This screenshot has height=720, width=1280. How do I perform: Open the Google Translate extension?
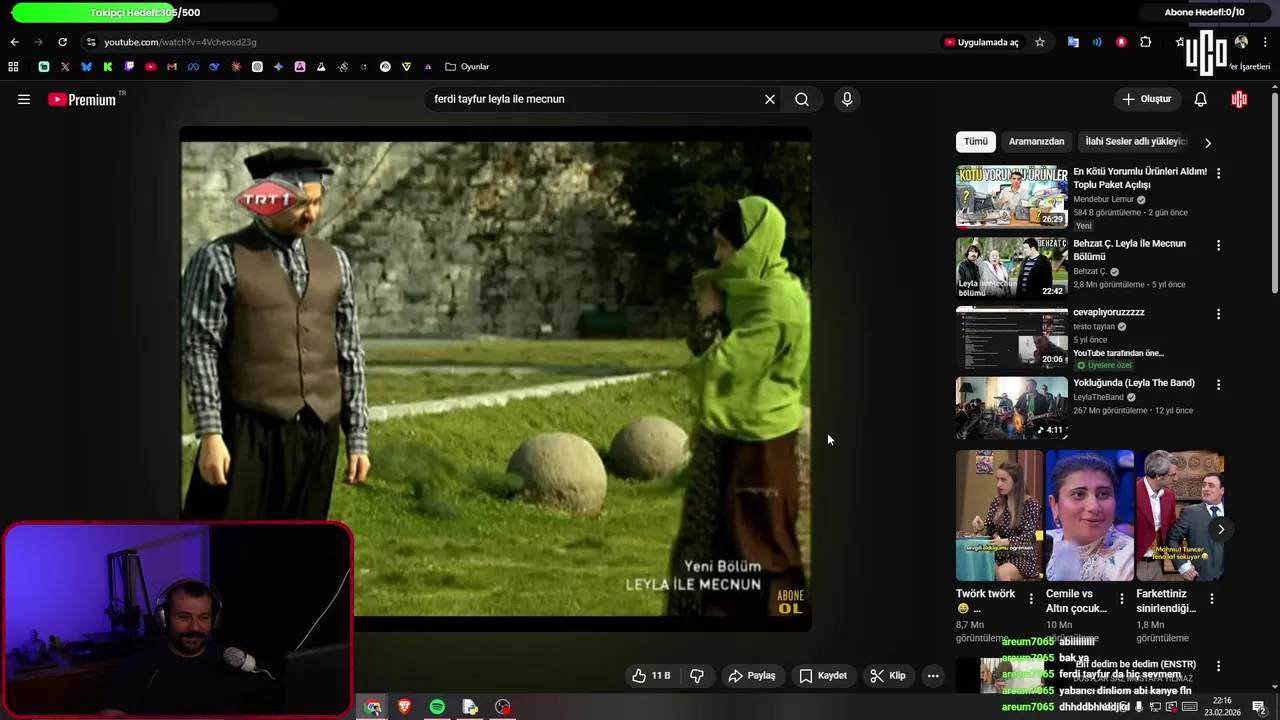[x=1073, y=42]
